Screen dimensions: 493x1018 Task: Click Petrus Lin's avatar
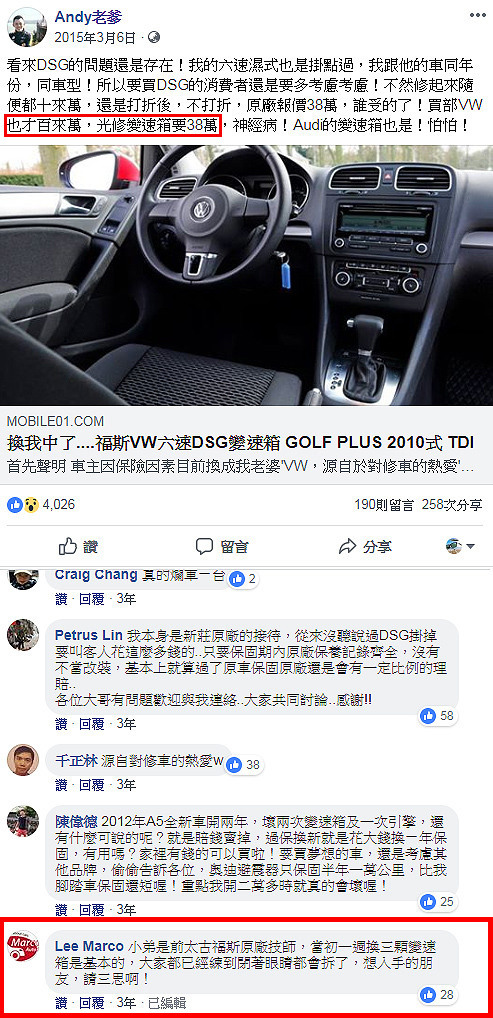23,634
